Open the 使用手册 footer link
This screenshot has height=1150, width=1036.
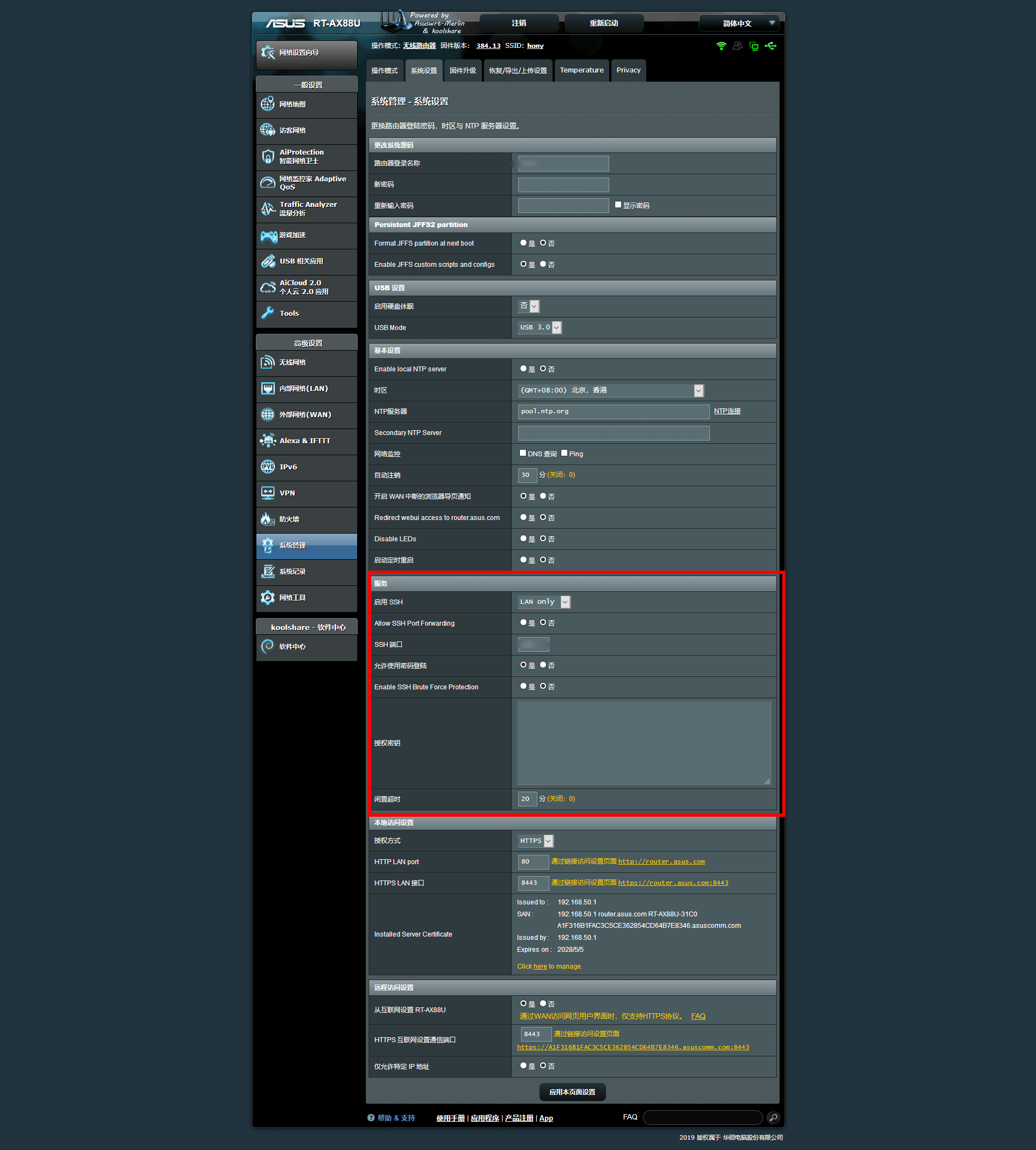point(450,1118)
